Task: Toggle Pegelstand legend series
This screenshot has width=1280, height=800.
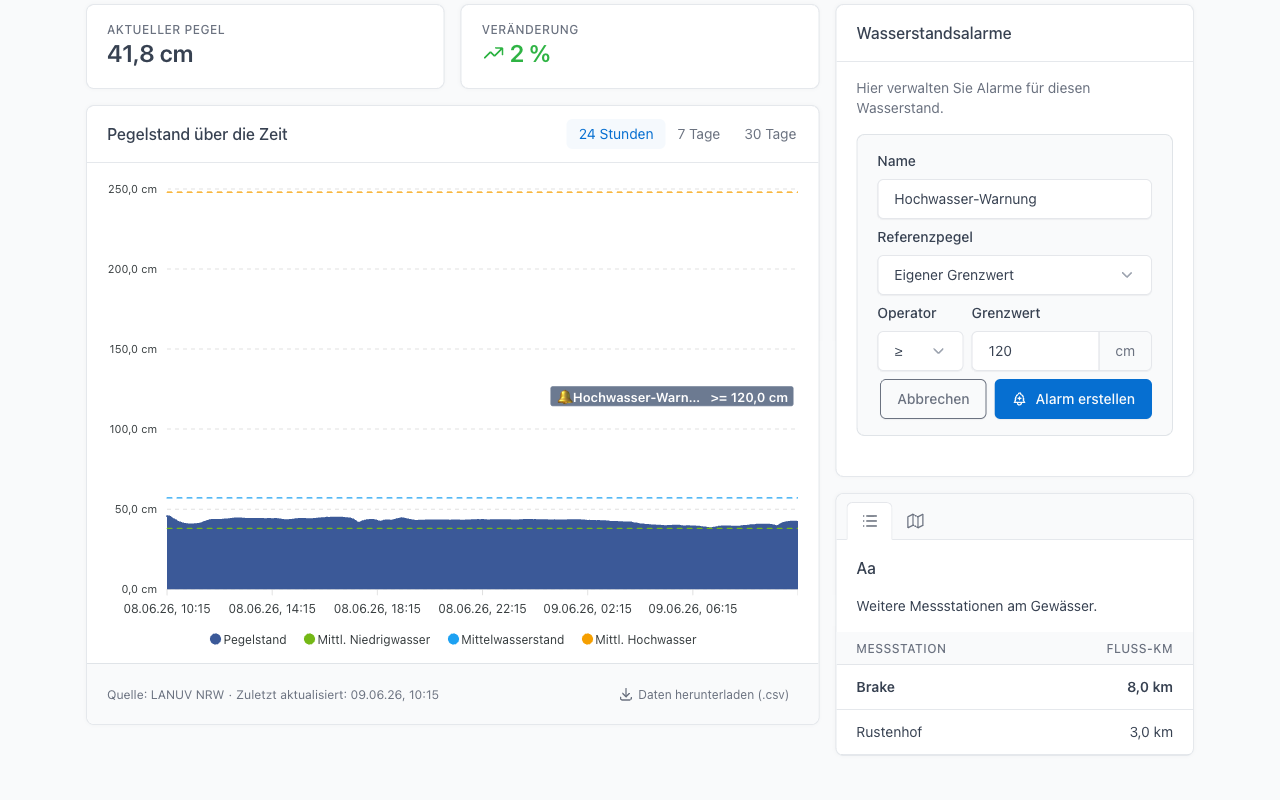Action: tap(248, 639)
